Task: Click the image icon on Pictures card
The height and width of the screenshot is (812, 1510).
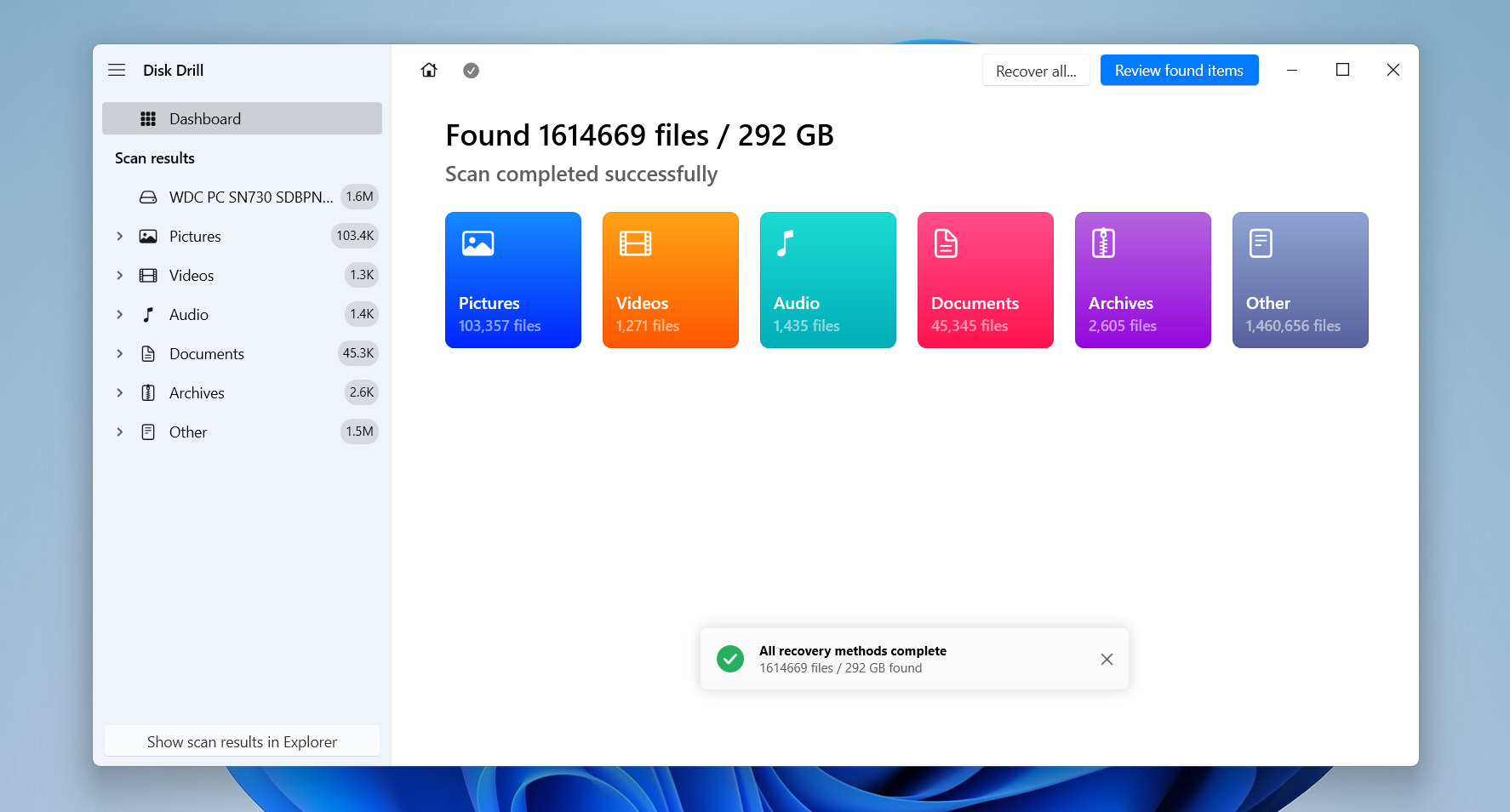Action: pyautogui.click(x=478, y=243)
